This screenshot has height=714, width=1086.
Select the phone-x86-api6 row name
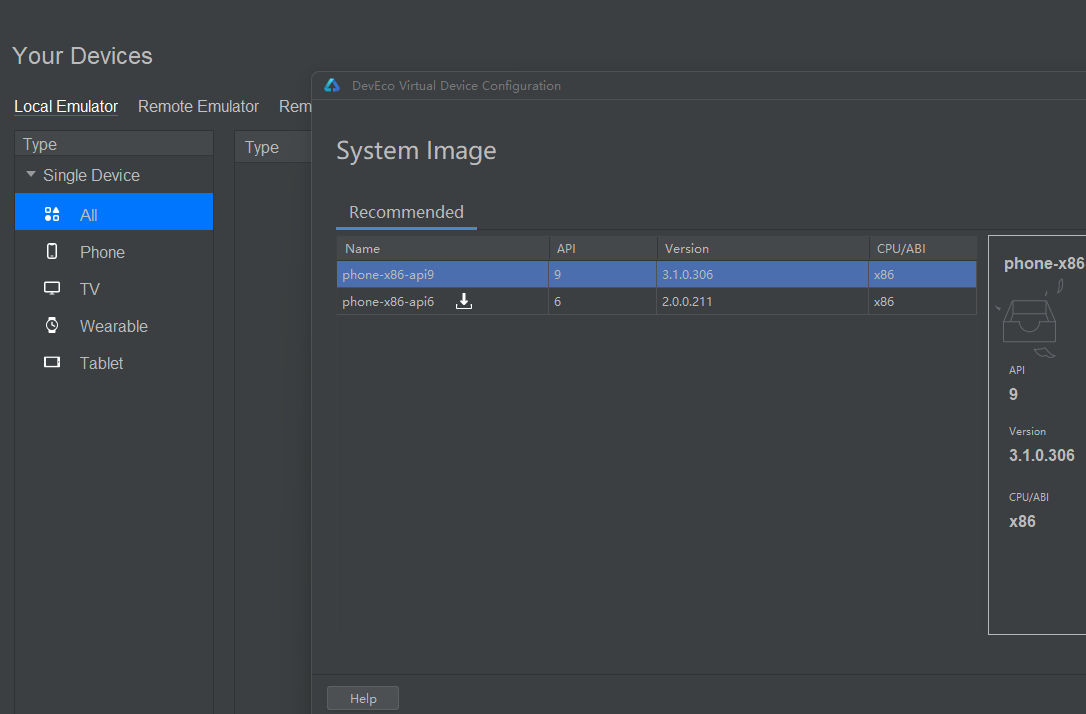(x=388, y=301)
